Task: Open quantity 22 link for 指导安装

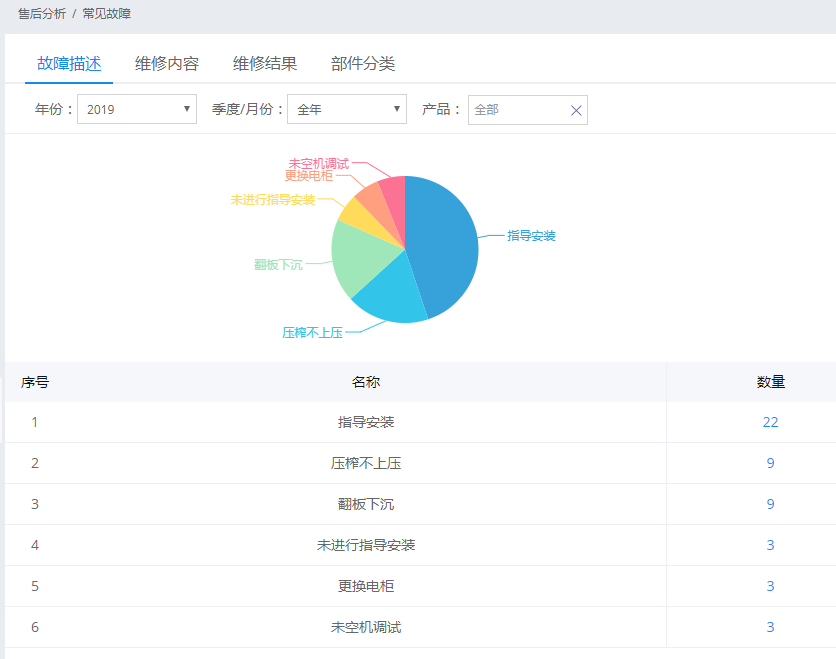Action: [x=770, y=422]
